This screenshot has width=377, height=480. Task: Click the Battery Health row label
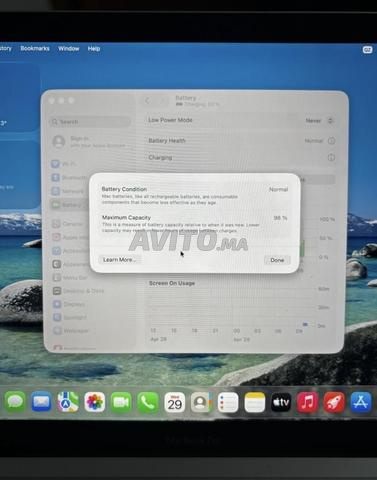pos(167,141)
